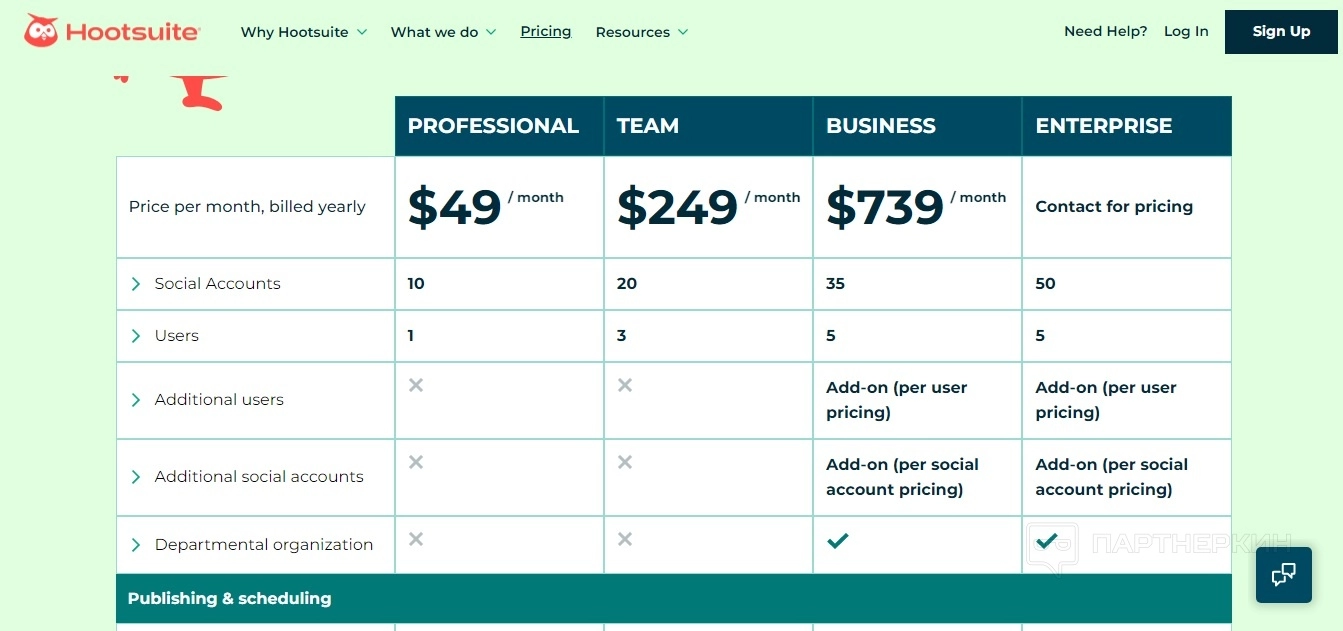Expand Additional social accounts row
Image resolution: width=1343 pixels, height=631 pixels.
click(x=136, y=477)
